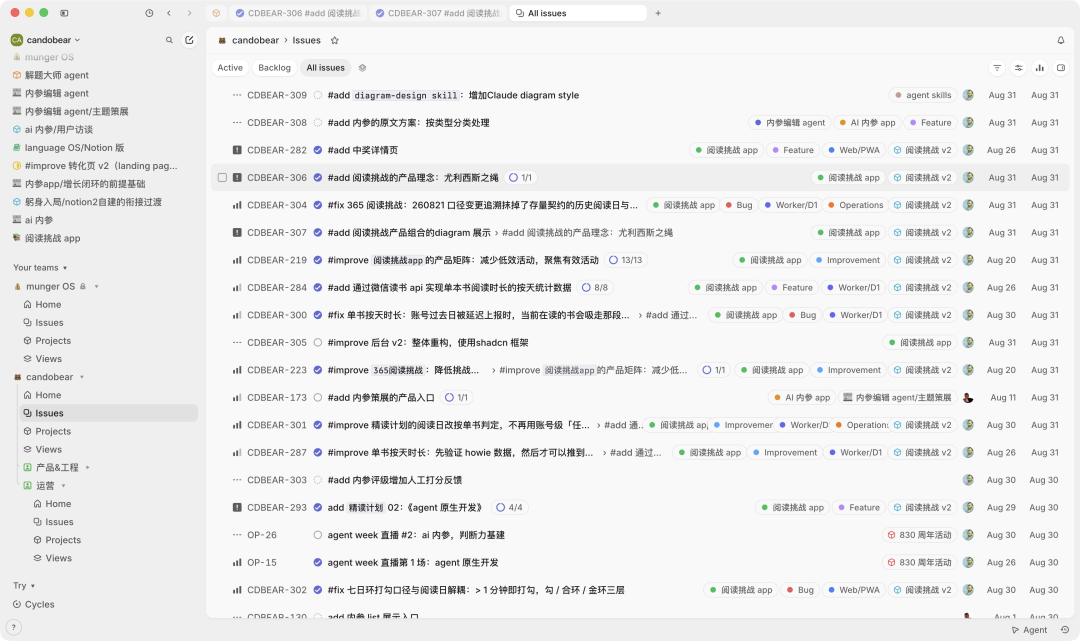Open the history icon beside Agent

coord(1065,630)
